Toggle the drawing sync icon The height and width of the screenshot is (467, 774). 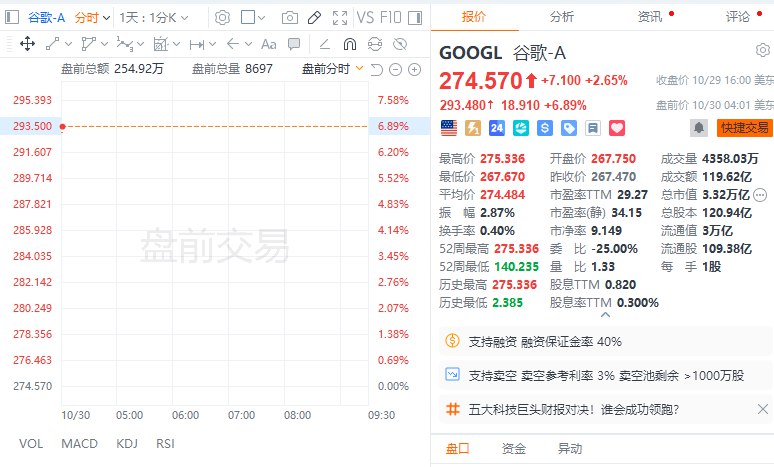click(375, 44)
